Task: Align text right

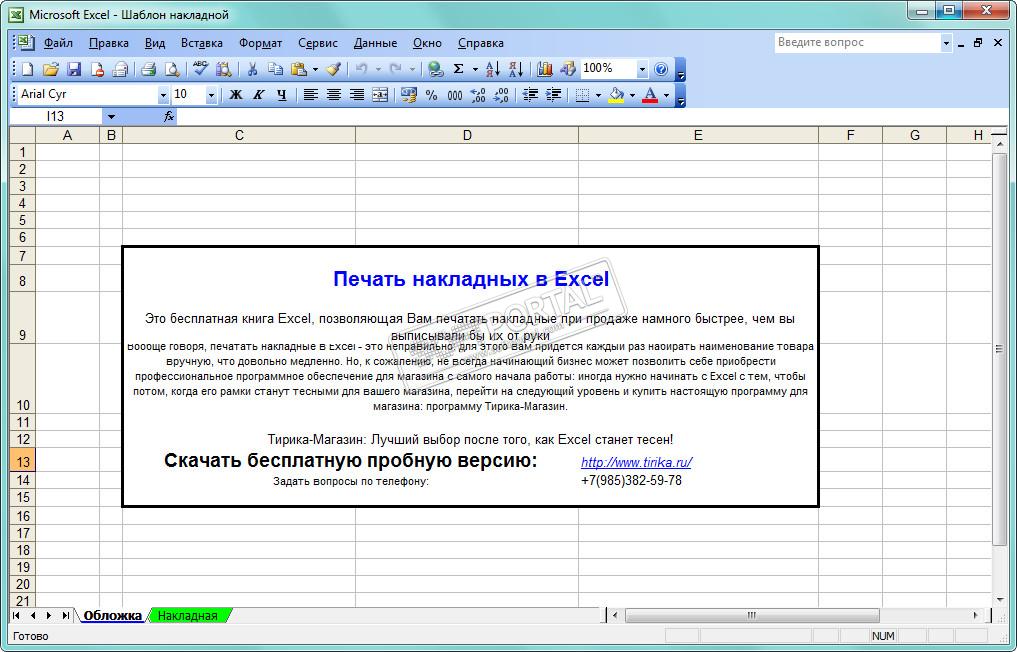Action: [x=356, y=95]
